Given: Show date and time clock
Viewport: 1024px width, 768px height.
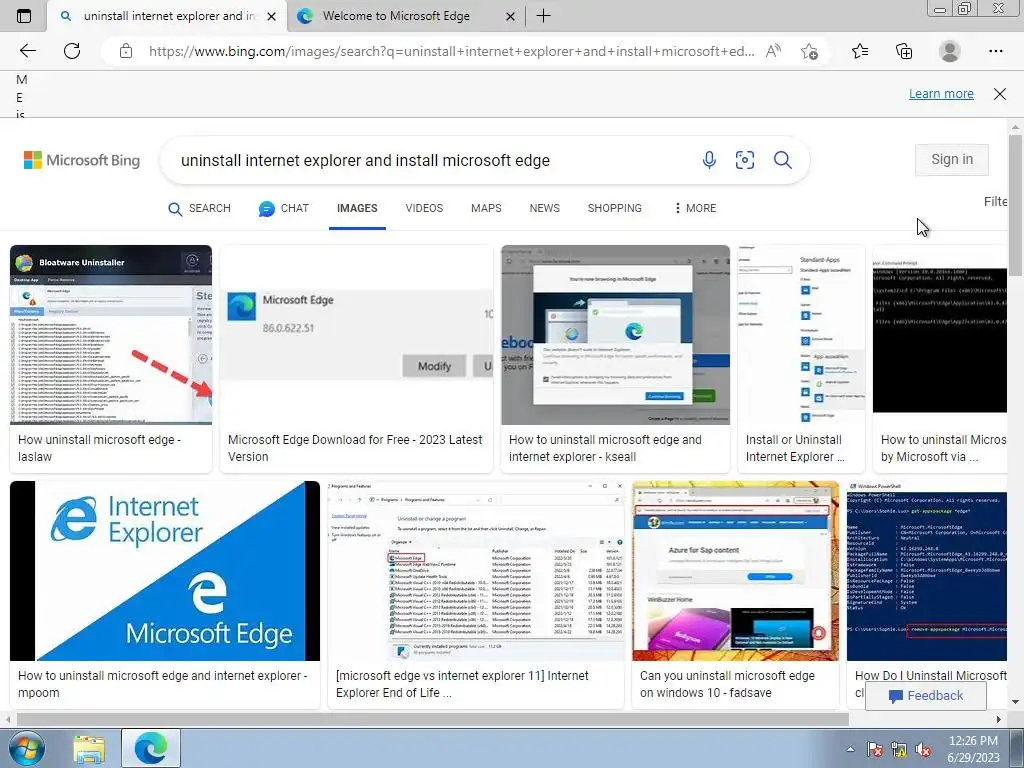Looking at the screenshot, I should pos(973,749).
